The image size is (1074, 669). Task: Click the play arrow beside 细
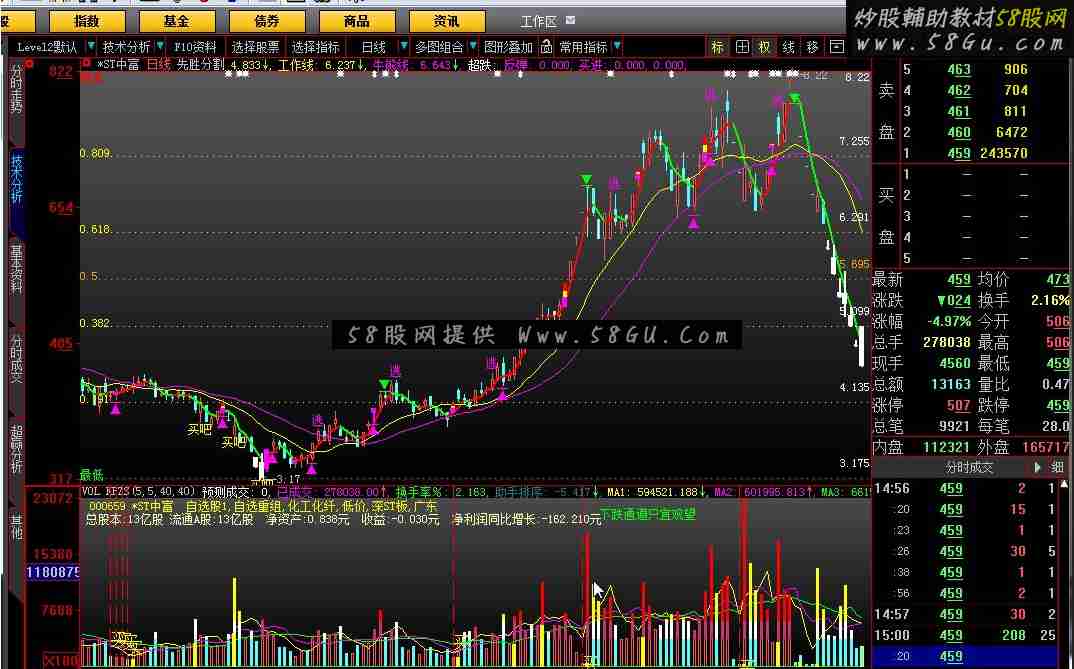coord(1038,468)
